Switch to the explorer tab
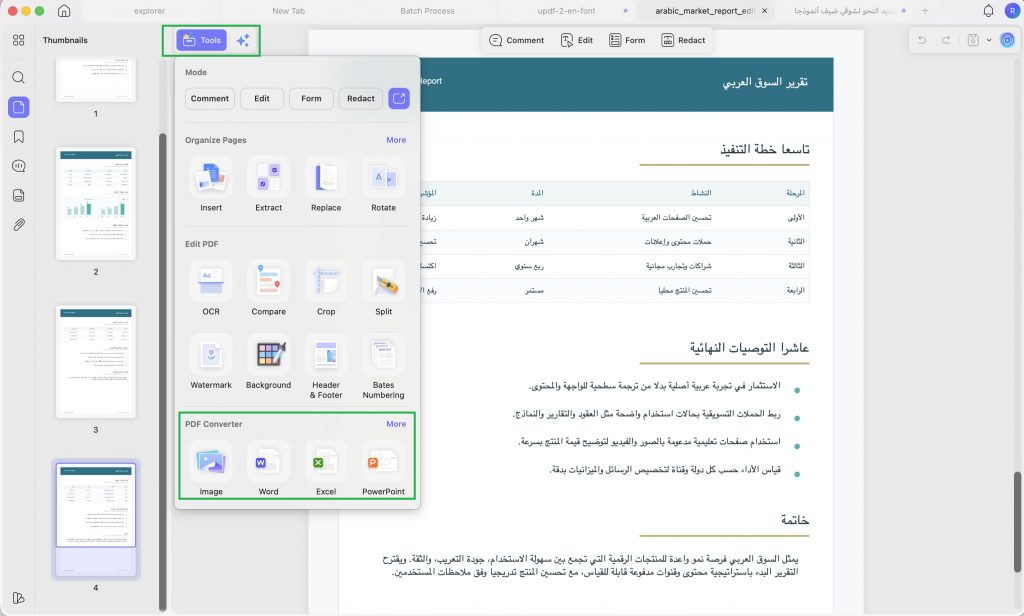1024x616 pixels. click(150, 11)
